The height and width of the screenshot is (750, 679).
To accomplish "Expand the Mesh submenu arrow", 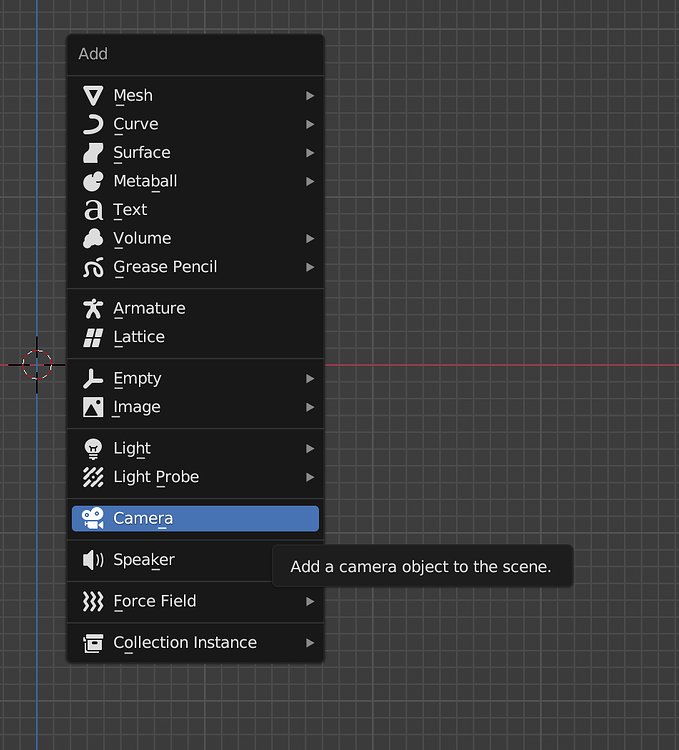I will (x=310, y=96).
